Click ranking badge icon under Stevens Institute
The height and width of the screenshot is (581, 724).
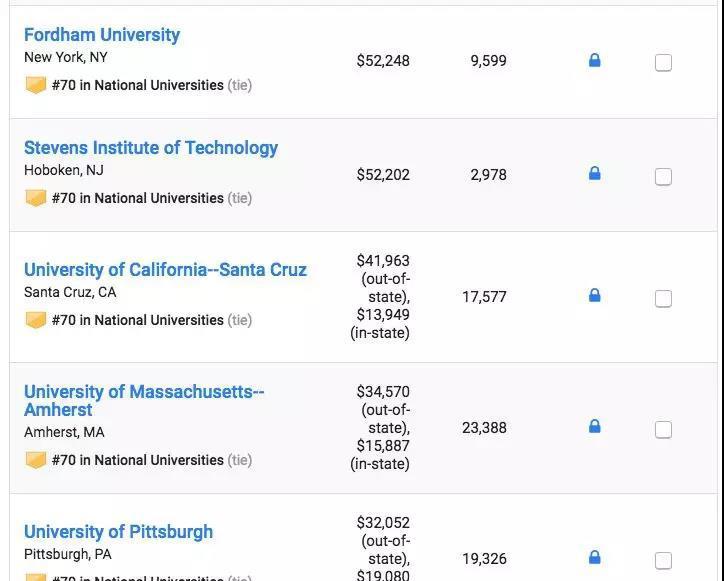point(36,198)
